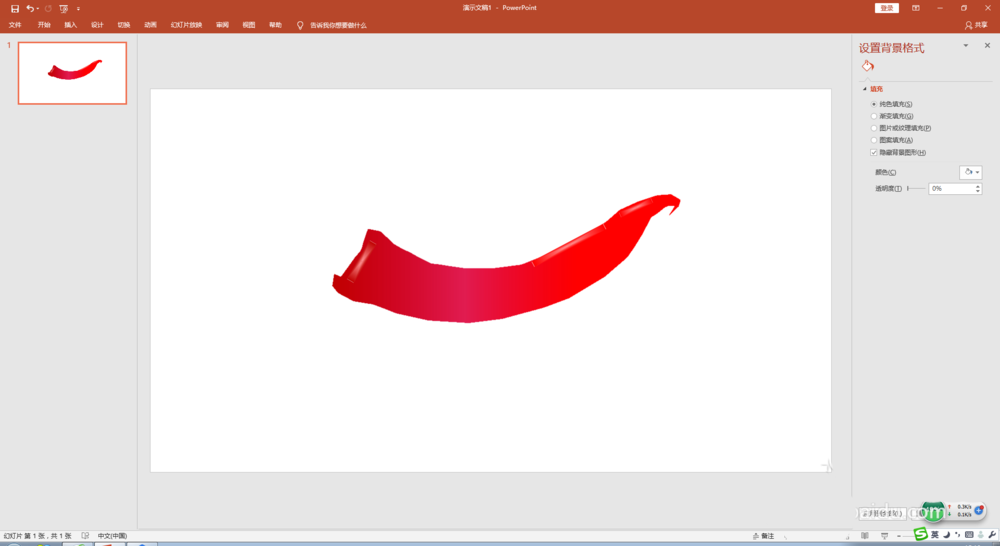1000x546 pixels.
Task: Switch to the 设计 ribbon tab
Action: (97, 25)
